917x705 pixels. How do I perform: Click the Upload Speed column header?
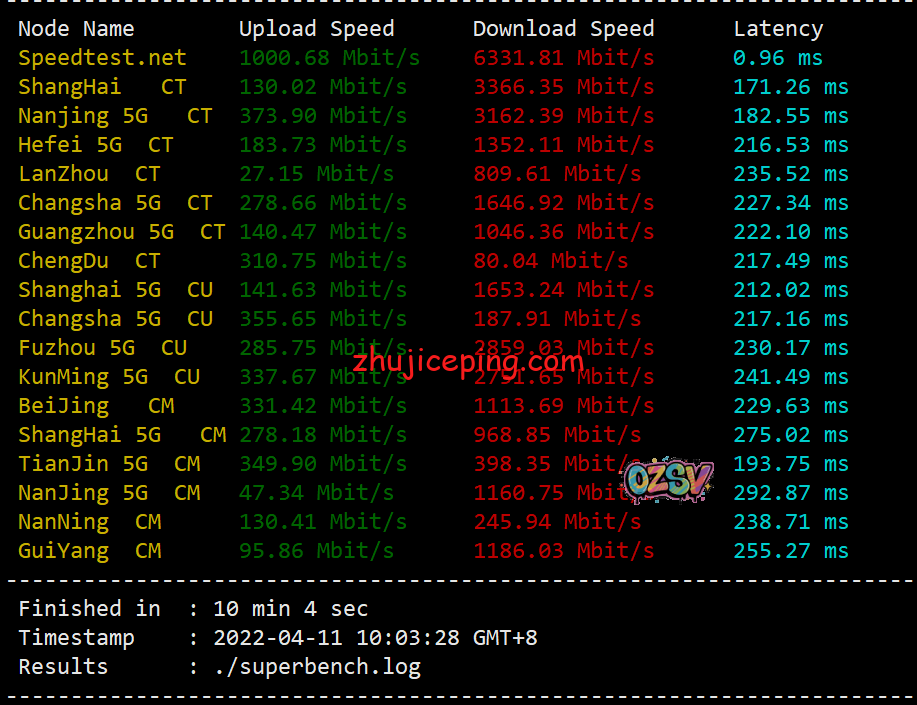click(316, 29)
